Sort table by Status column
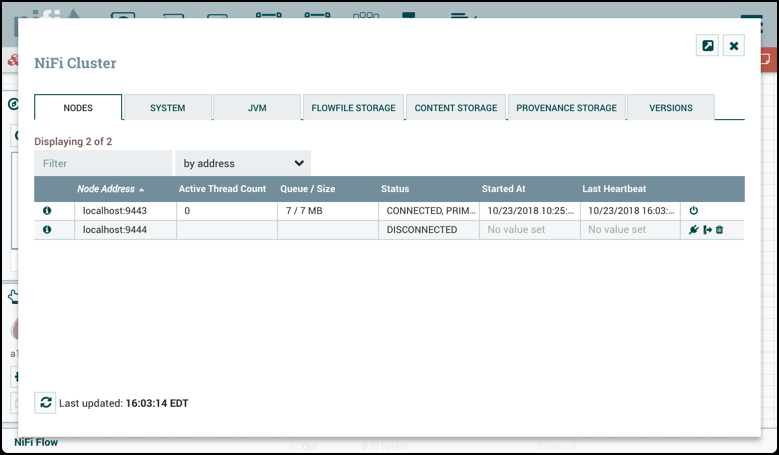This screenshot has width=779, height=455. 395,189
